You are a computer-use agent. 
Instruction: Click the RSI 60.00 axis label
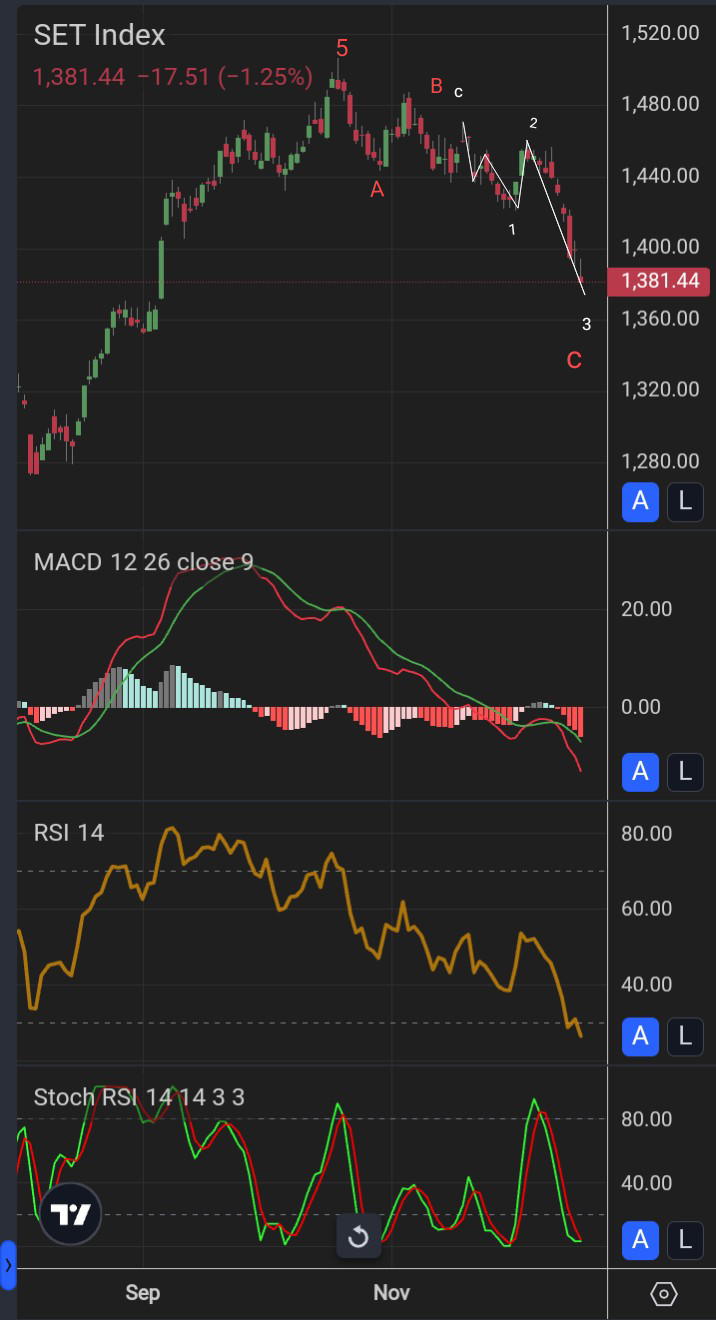coord(647,909)
